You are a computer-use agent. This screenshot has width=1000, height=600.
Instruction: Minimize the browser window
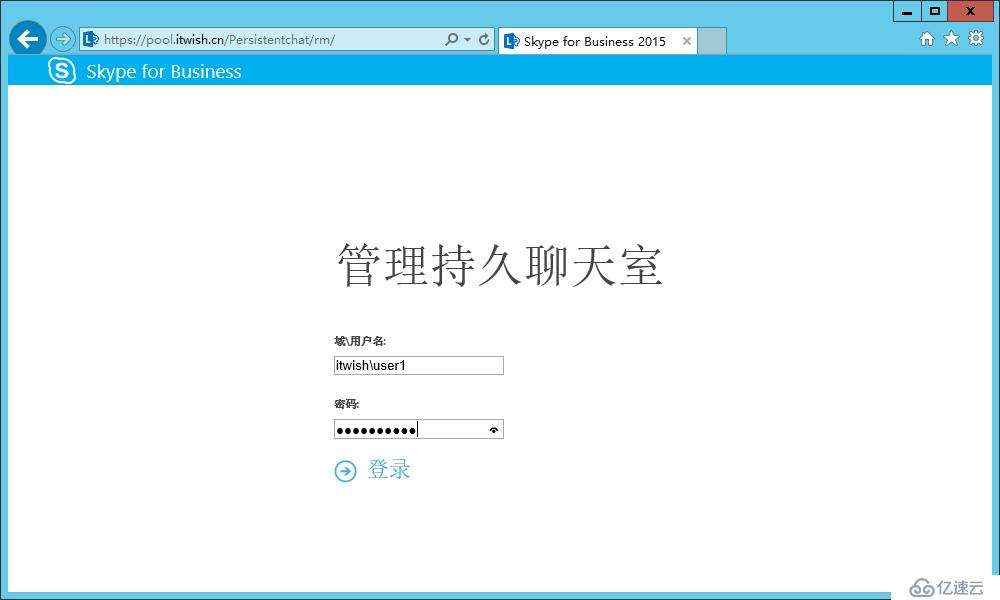pyautogui.click(x=907, y=11)
